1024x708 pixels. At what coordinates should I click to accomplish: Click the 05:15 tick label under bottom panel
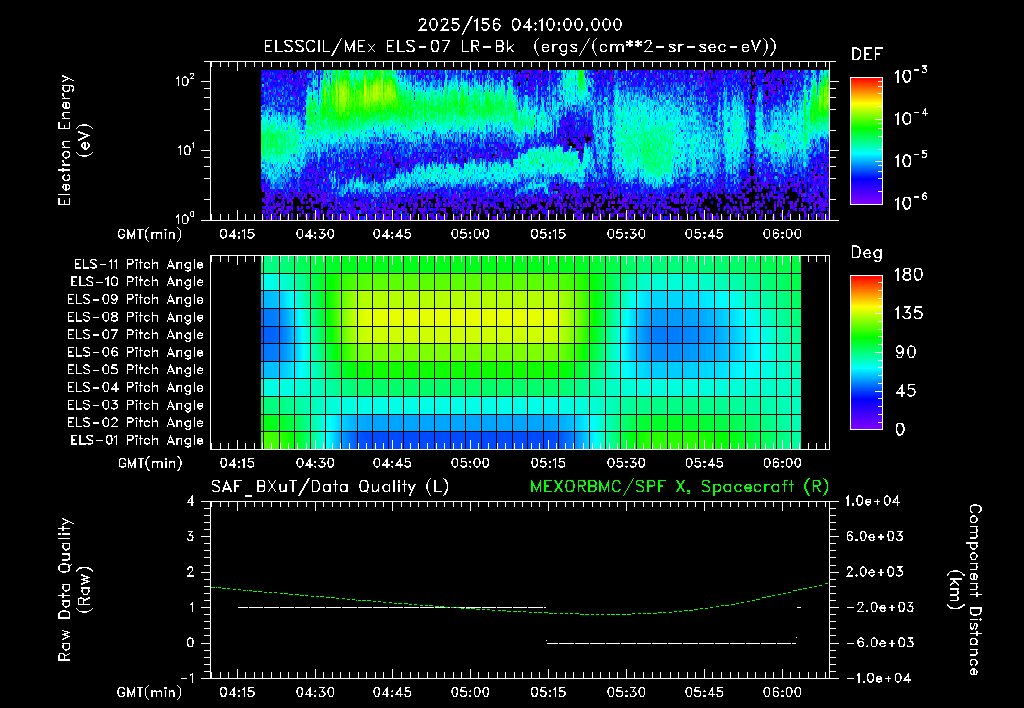pos(548,692)
